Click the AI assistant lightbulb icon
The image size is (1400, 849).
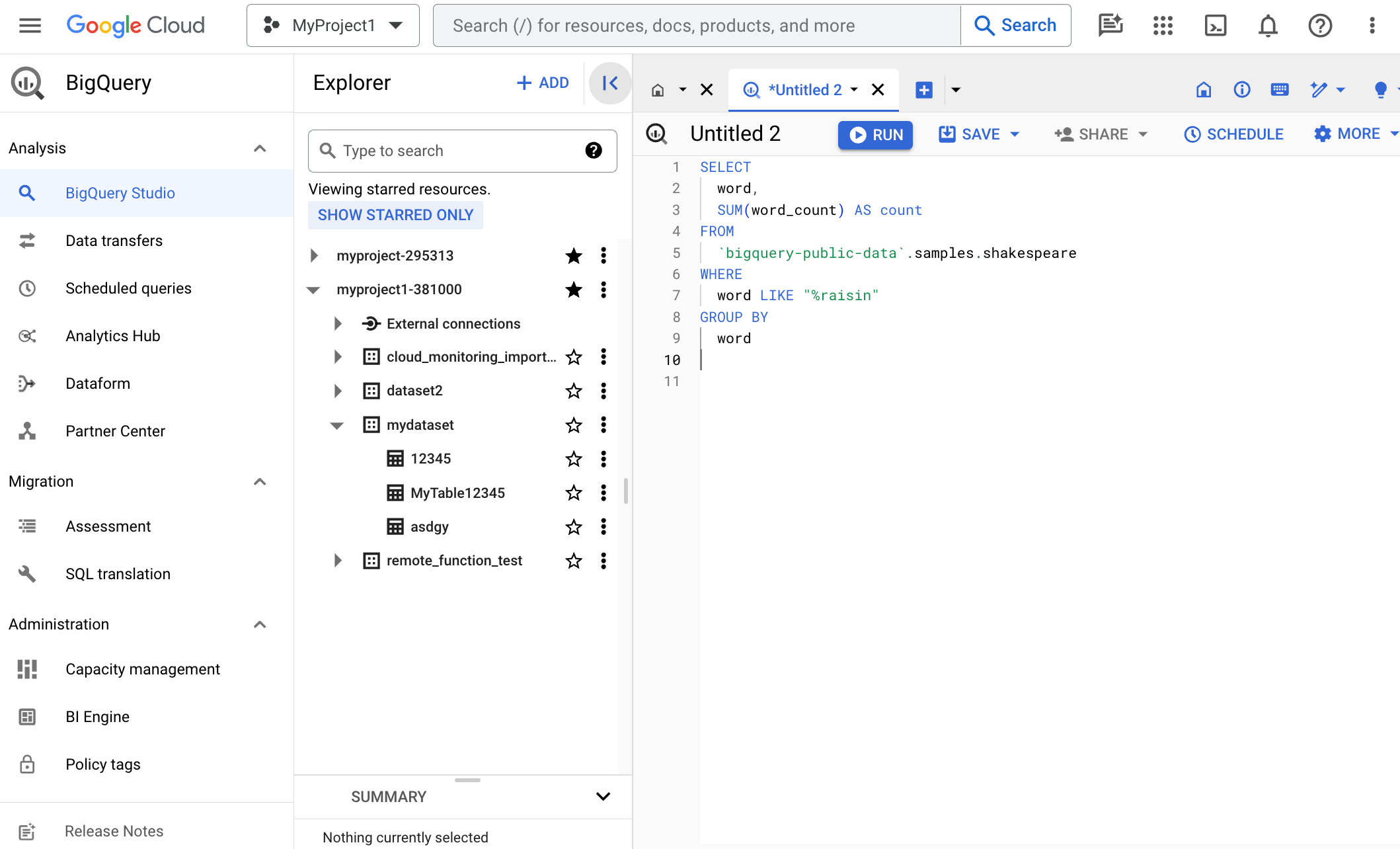(x=1380, y=90)
